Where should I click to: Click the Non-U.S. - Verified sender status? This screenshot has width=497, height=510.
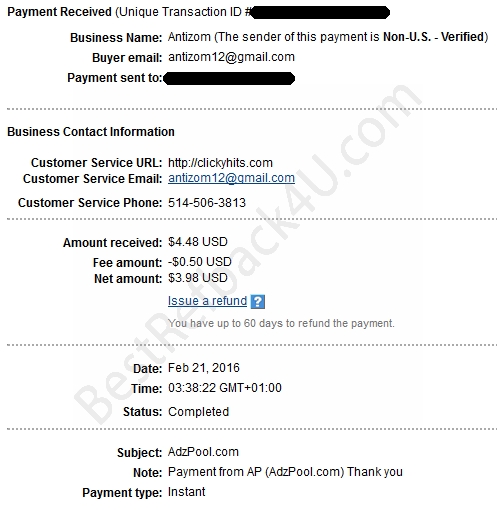click(x=434, y=37)
